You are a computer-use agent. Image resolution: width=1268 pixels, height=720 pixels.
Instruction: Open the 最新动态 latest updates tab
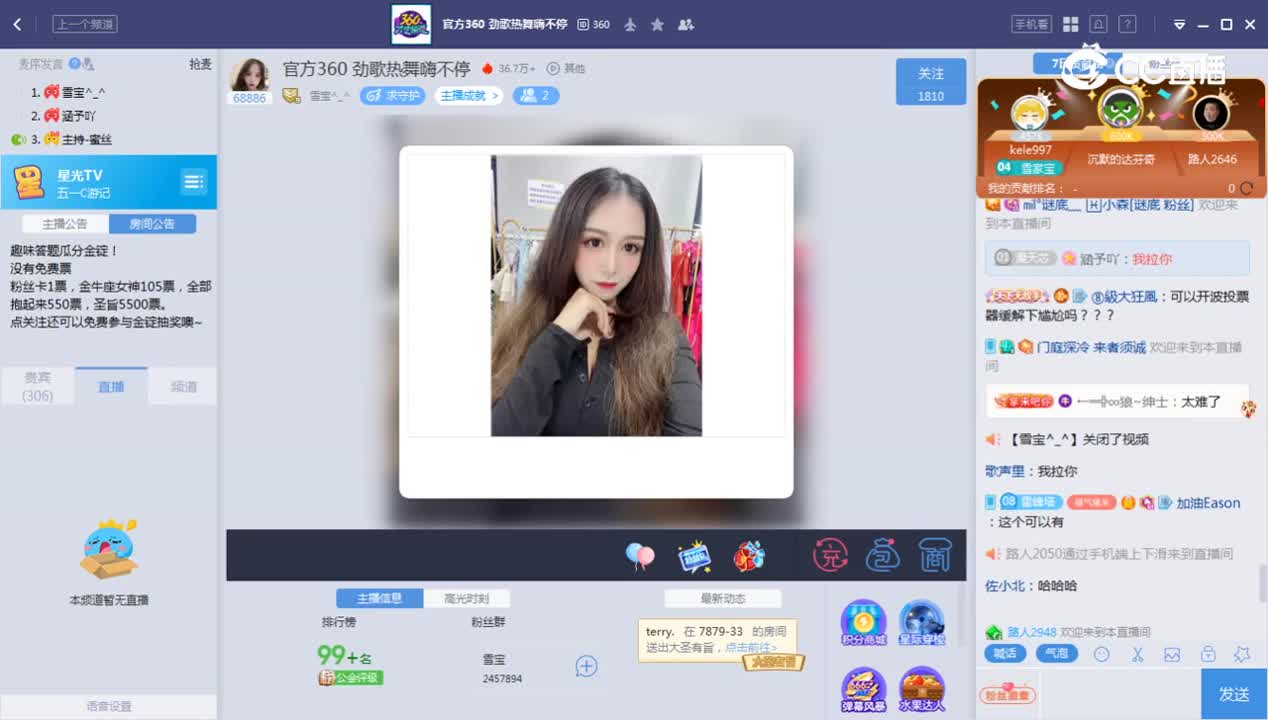pos(723,598)
